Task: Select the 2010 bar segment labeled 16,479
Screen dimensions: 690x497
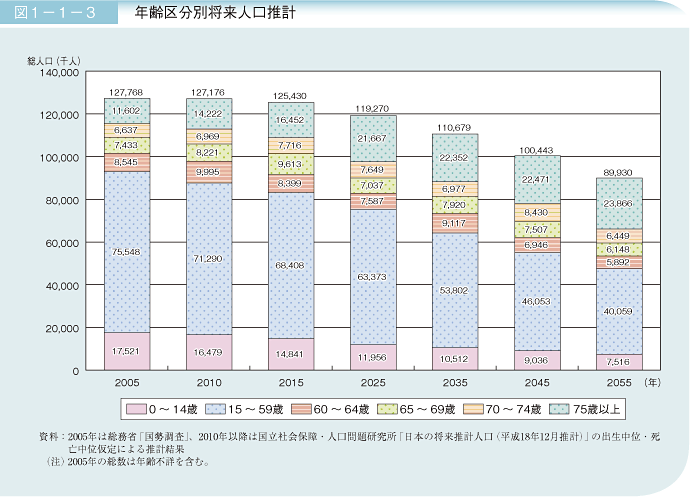Action: (x=209, y=352)
